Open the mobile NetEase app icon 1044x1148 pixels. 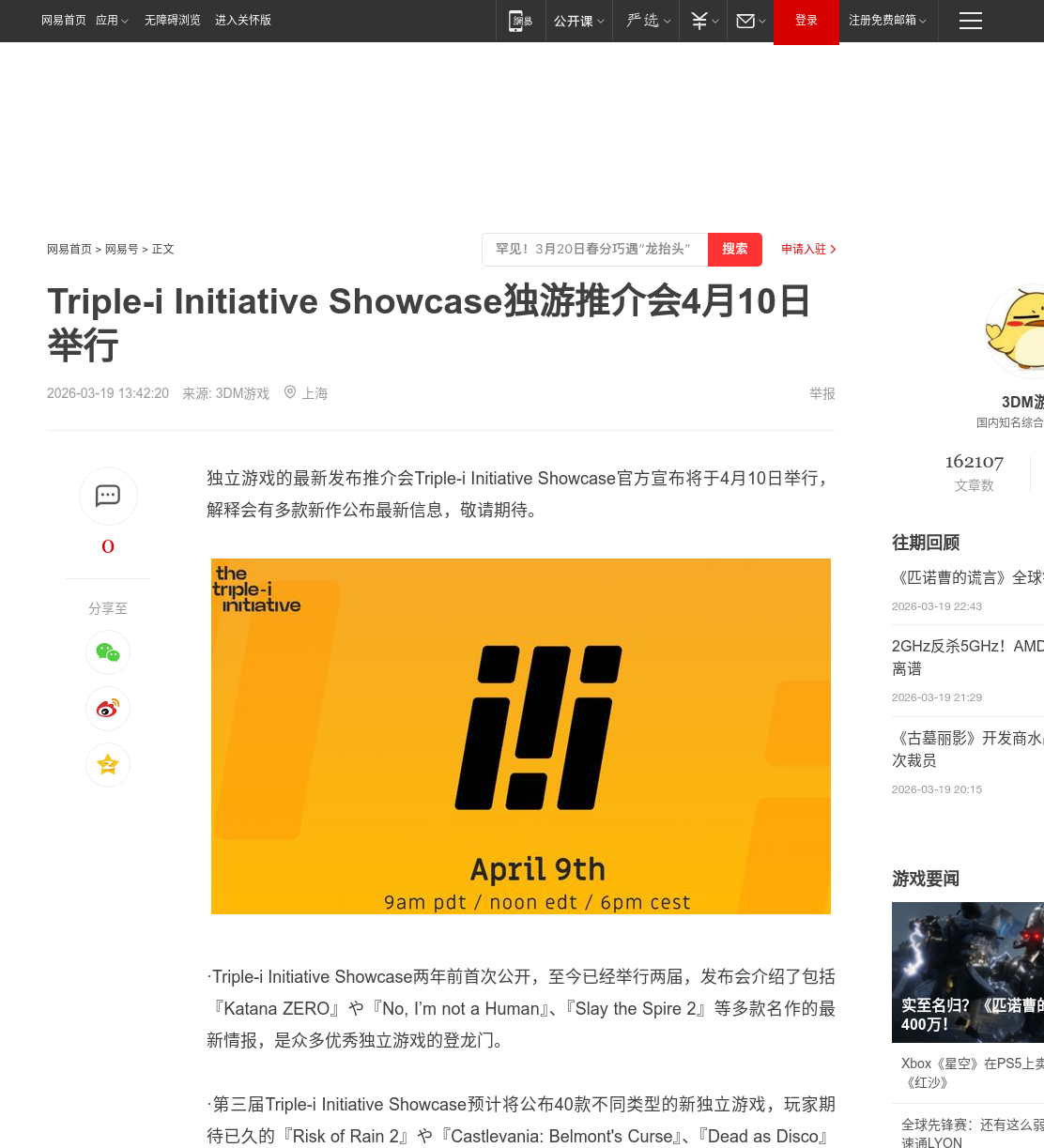tap(521, 21)
